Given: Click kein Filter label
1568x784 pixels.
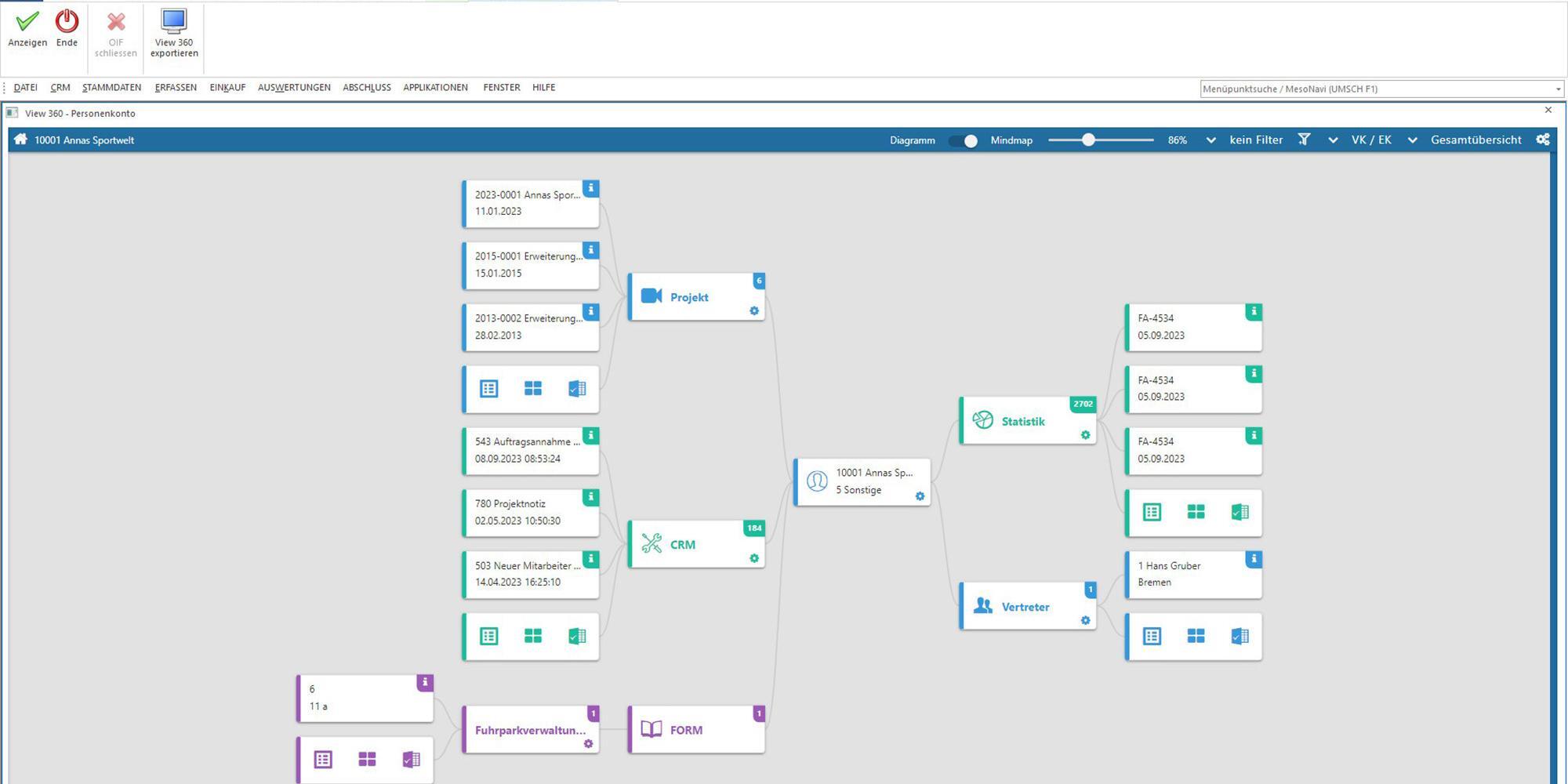Looking at the screenshot, I should 1256,140.
